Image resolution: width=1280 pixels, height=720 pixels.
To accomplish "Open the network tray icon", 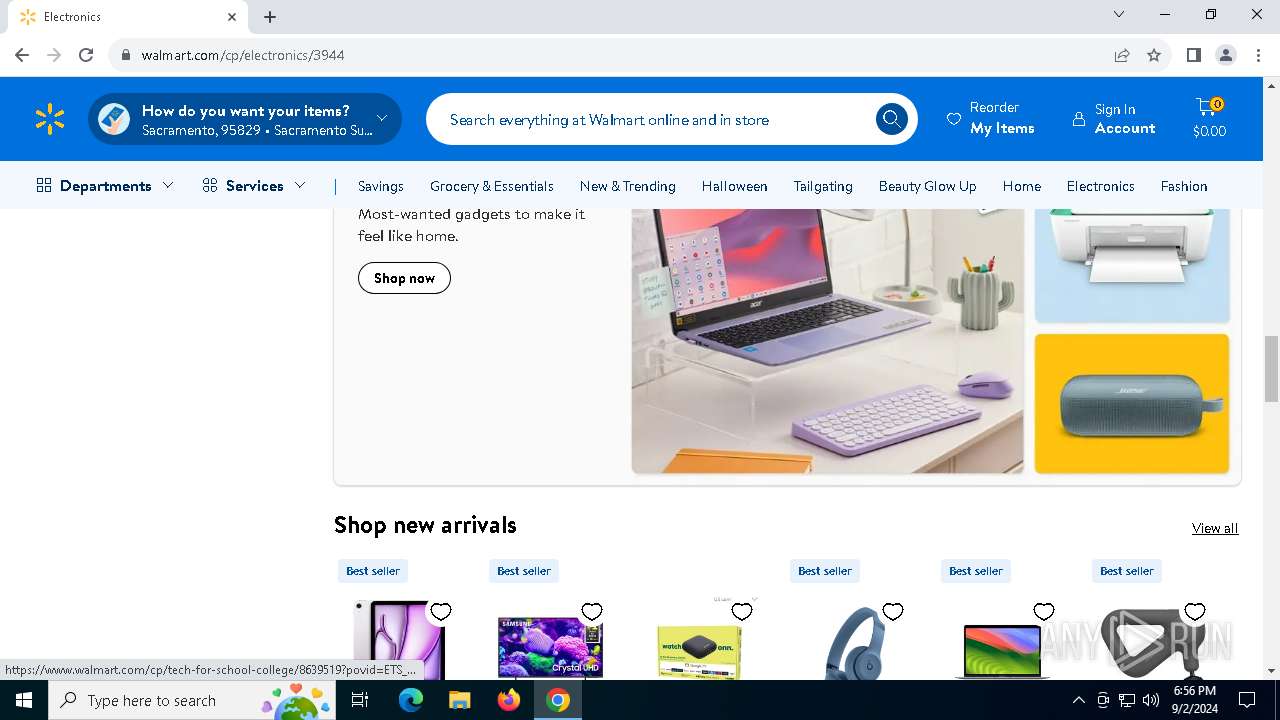I will point(1127,700).
